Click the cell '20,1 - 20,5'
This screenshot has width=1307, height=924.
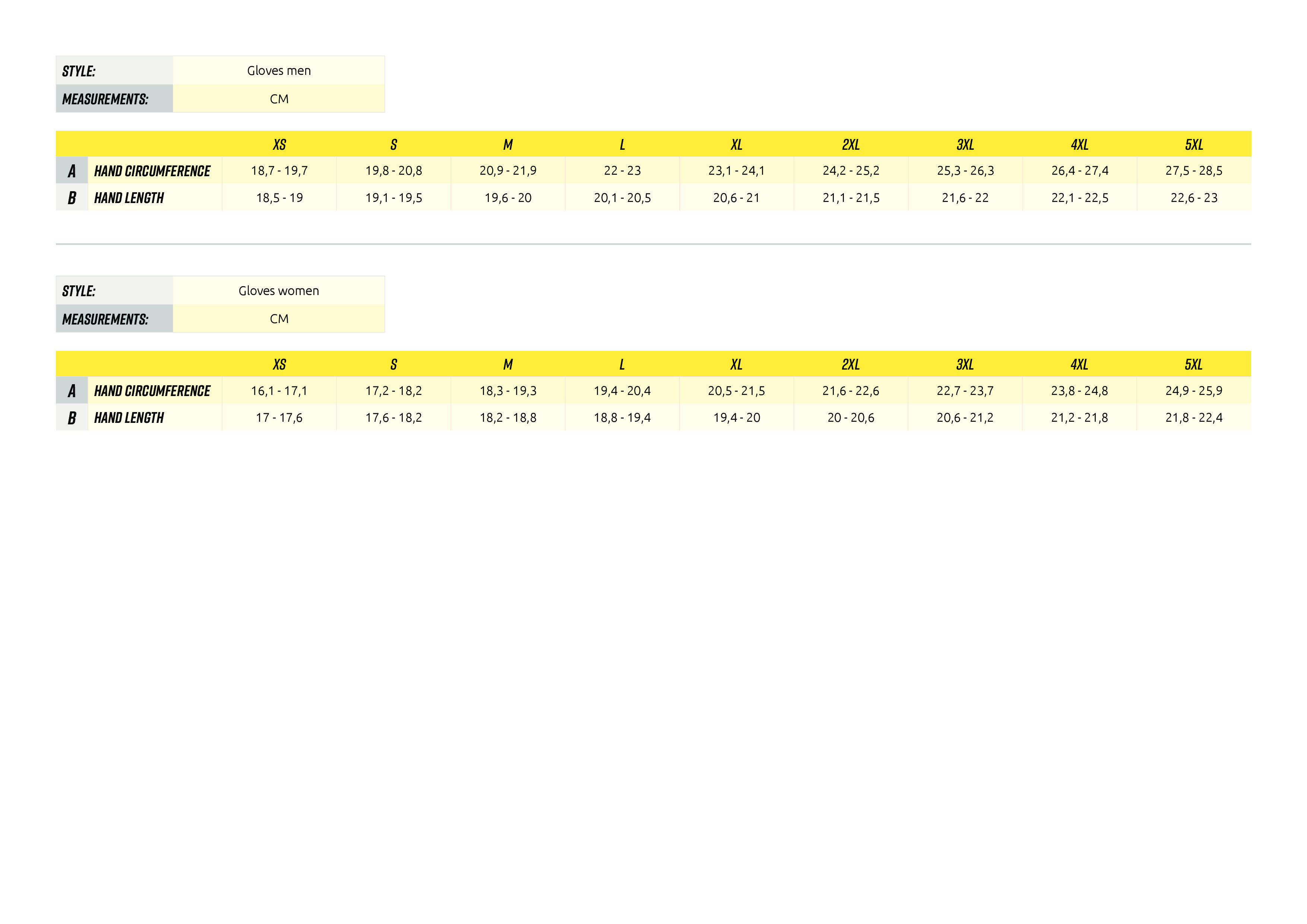pos(622,197)
